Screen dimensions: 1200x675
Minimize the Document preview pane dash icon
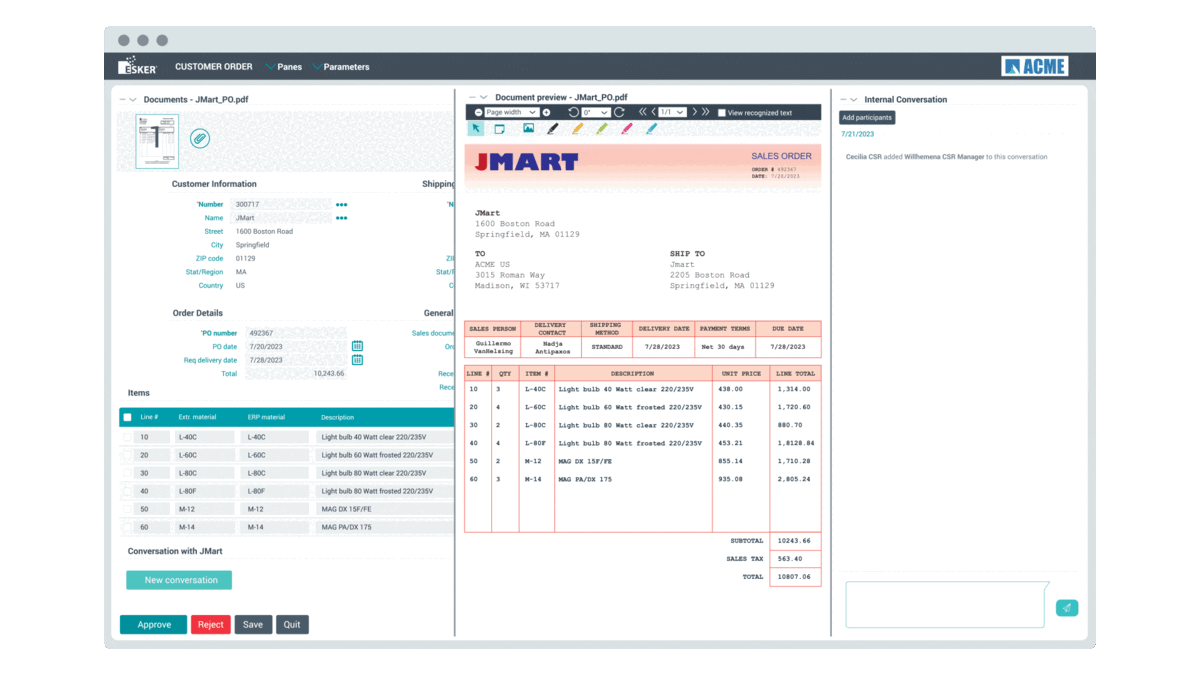pyautogui.click(x=472, y=98)
